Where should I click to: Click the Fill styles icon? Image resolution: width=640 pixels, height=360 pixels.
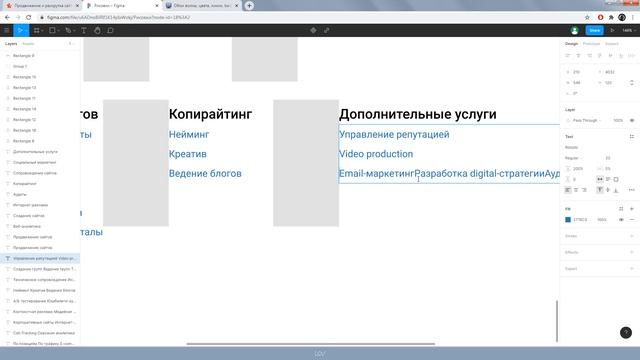(x=621, y=209)
